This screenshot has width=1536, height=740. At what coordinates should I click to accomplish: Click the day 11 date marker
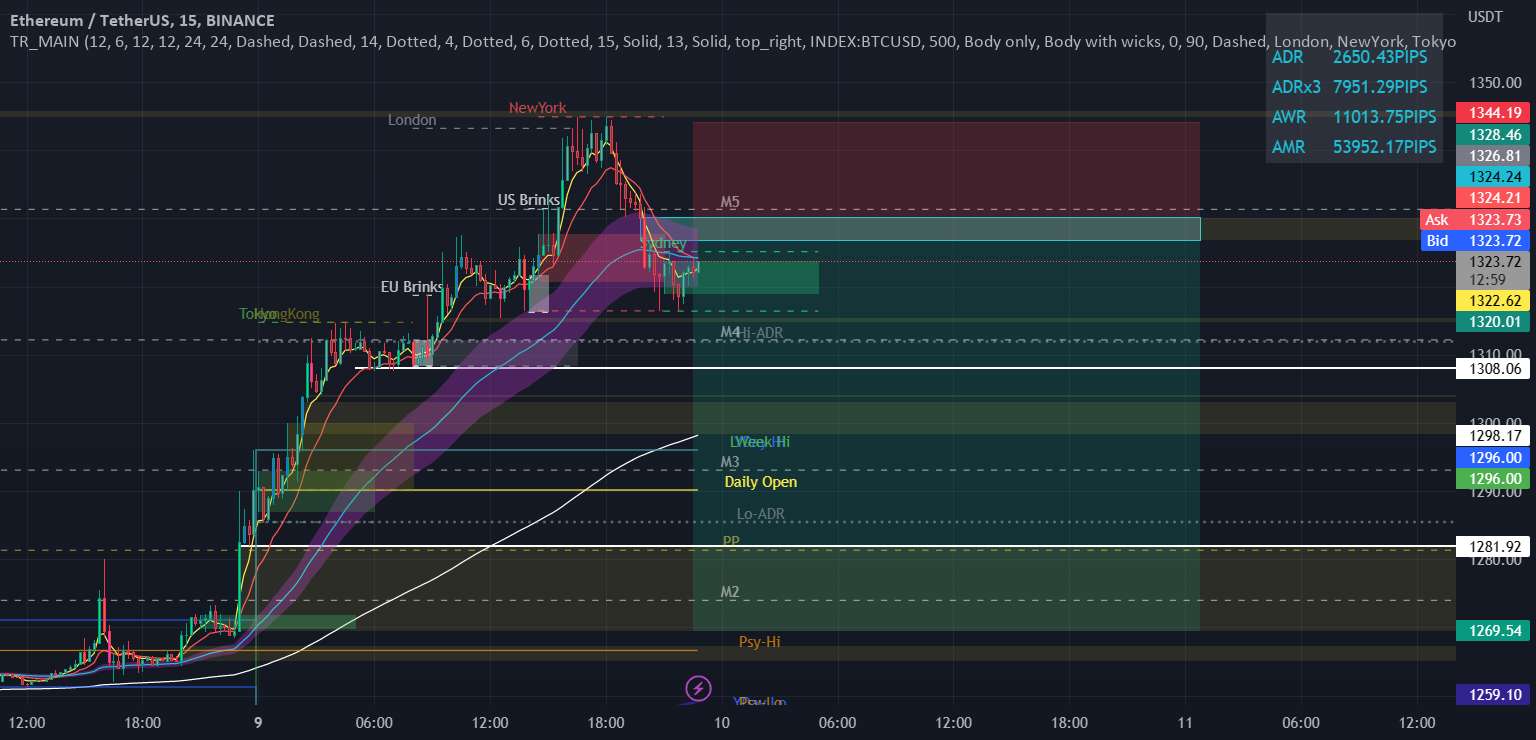point(1185,722)
